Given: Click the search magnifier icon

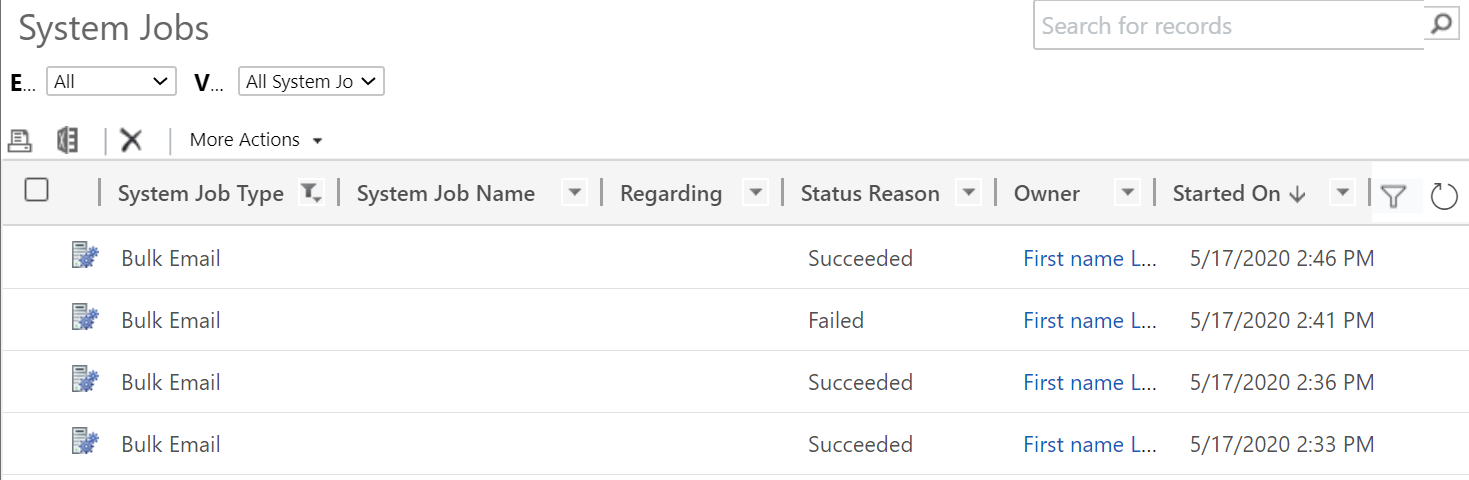Looking at the screenshot, I should [x=1440, y=25].
